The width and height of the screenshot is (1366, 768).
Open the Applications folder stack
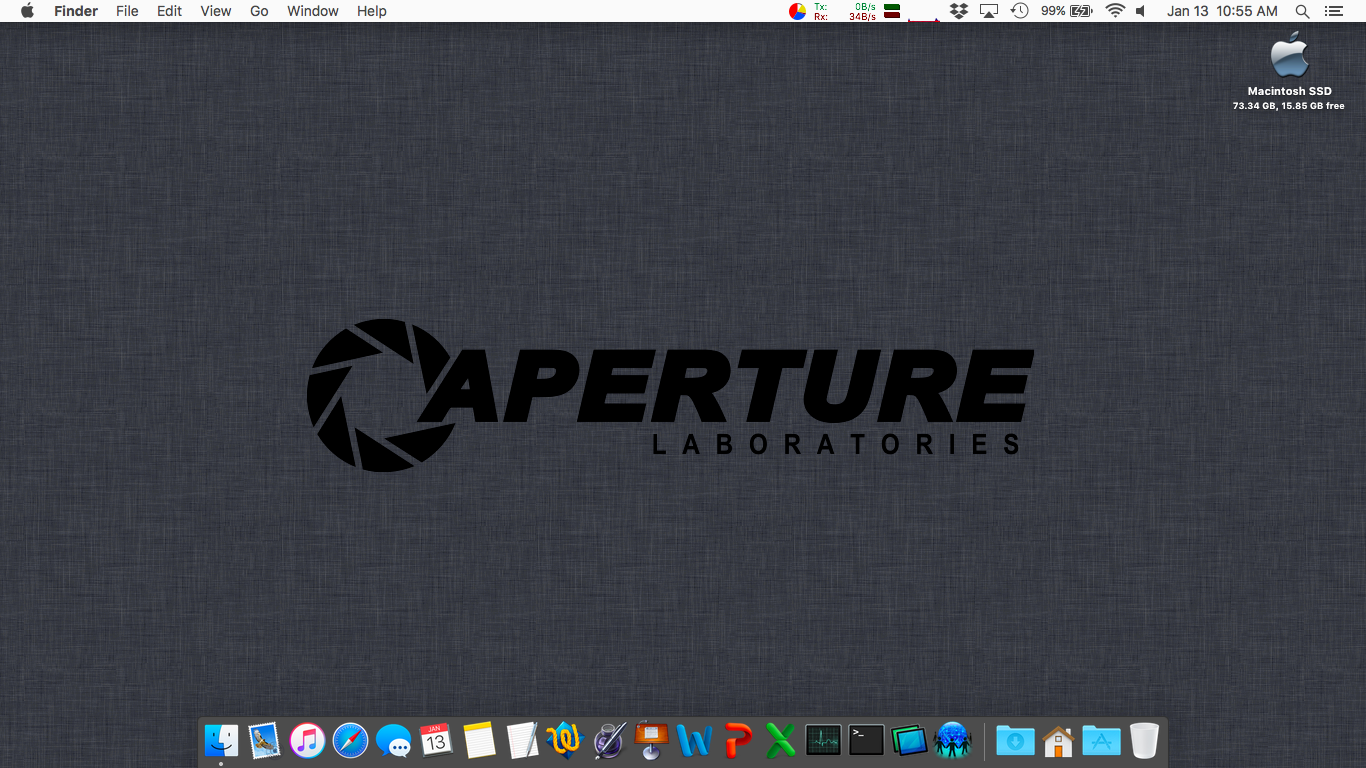click(x=1101, y=741)
